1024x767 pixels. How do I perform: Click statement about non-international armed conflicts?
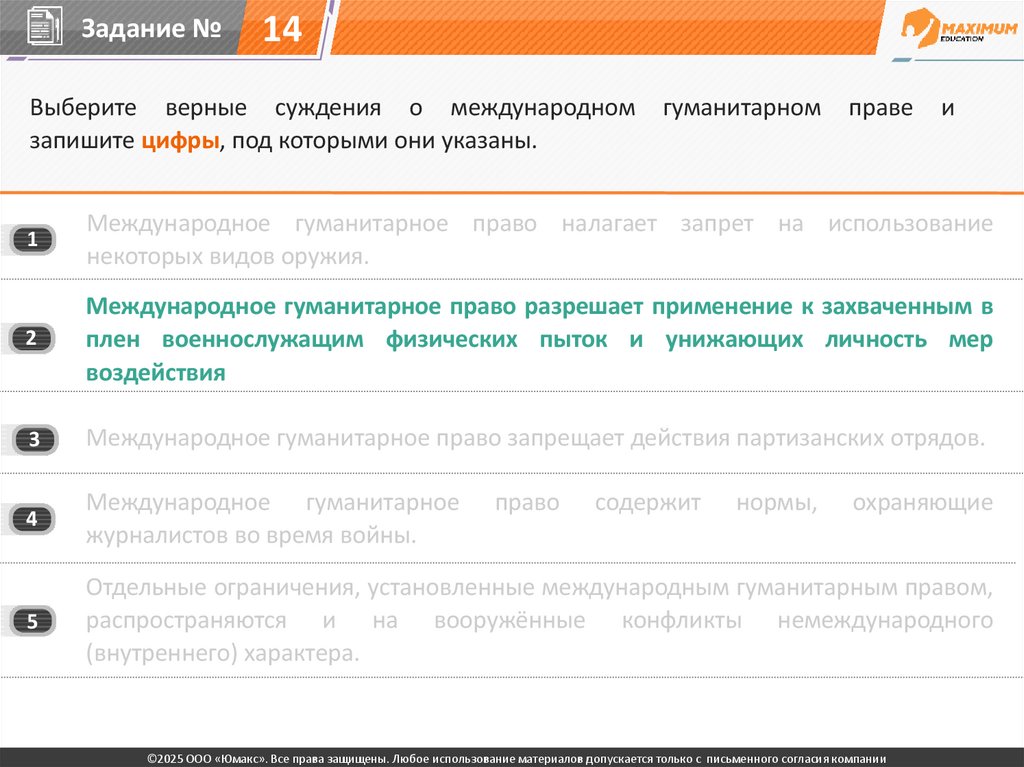pos(539,620)
